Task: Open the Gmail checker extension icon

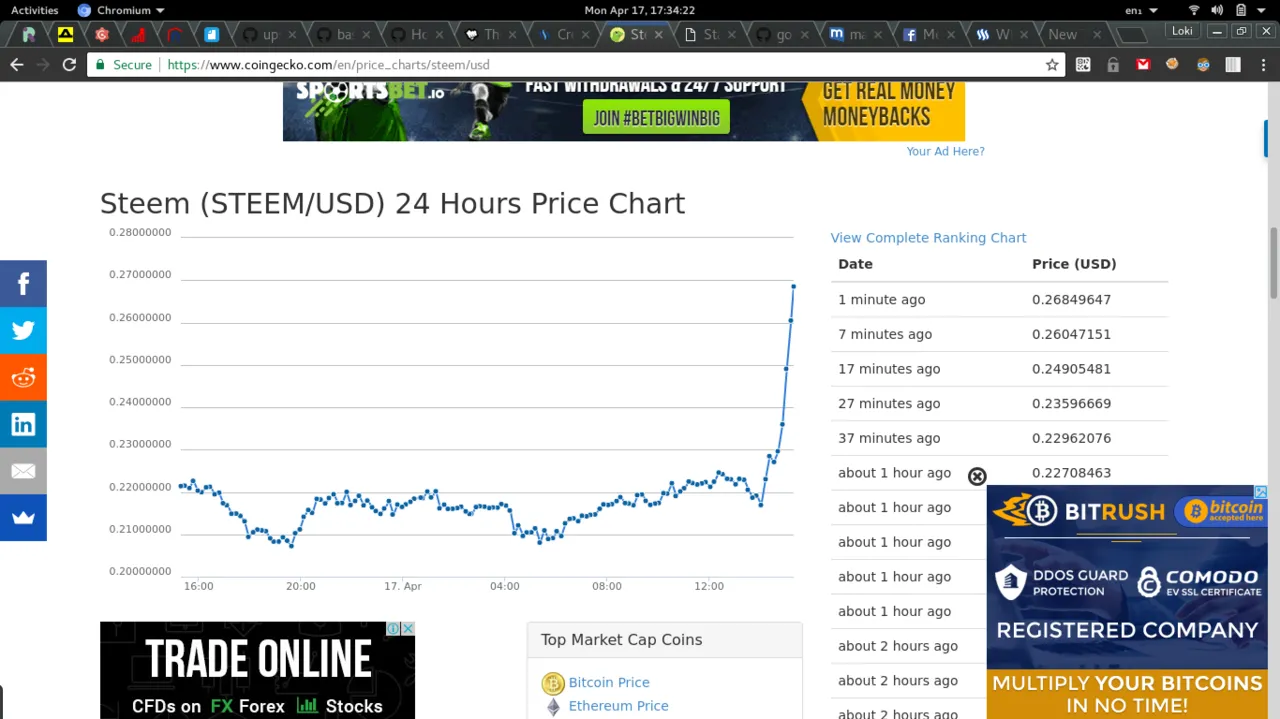Action: click(1143, 64)
